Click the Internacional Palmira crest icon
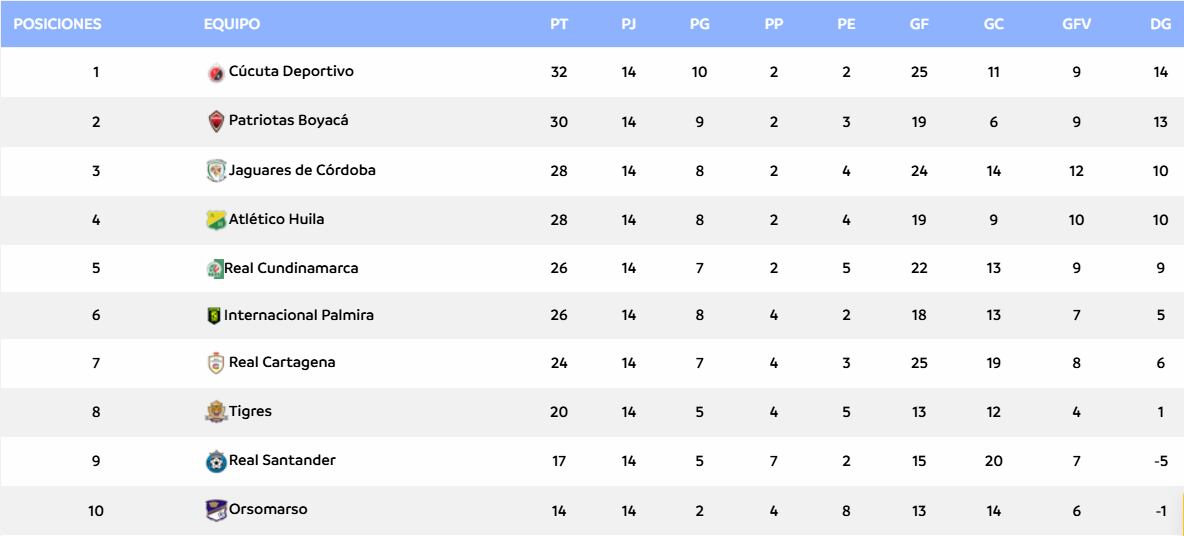The image size is (1184, 536). pos(212,317)
